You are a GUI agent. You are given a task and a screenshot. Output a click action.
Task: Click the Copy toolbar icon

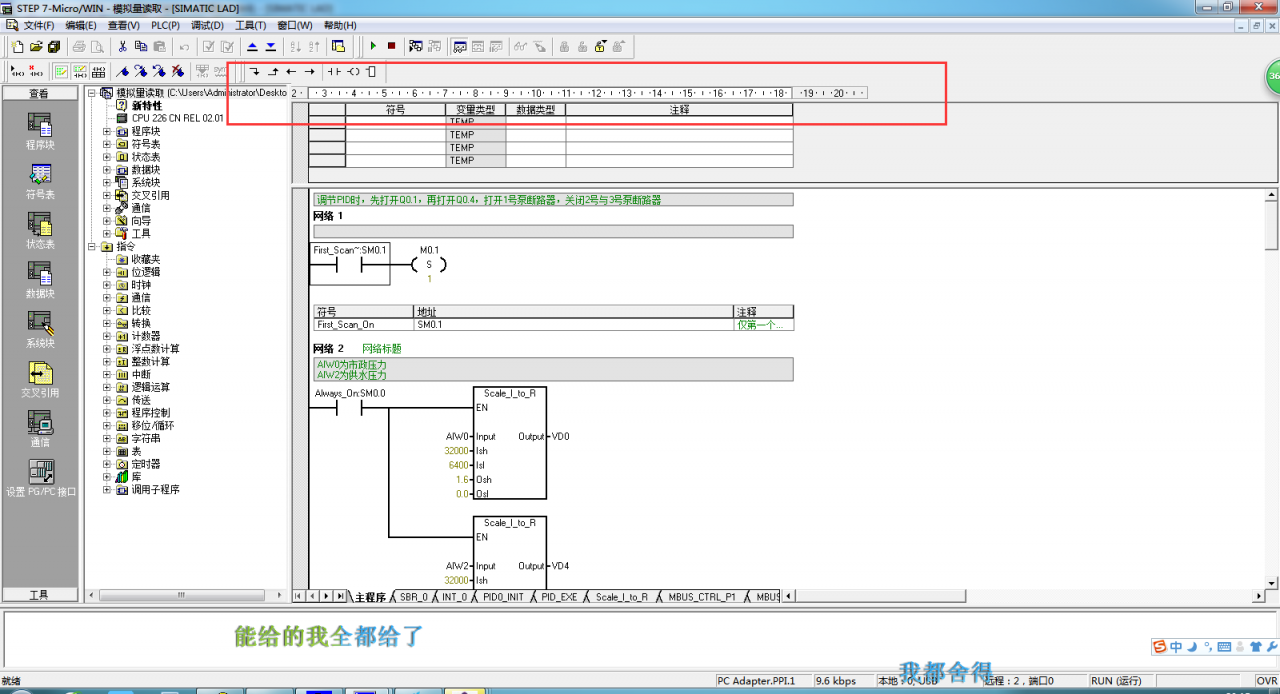141,46
